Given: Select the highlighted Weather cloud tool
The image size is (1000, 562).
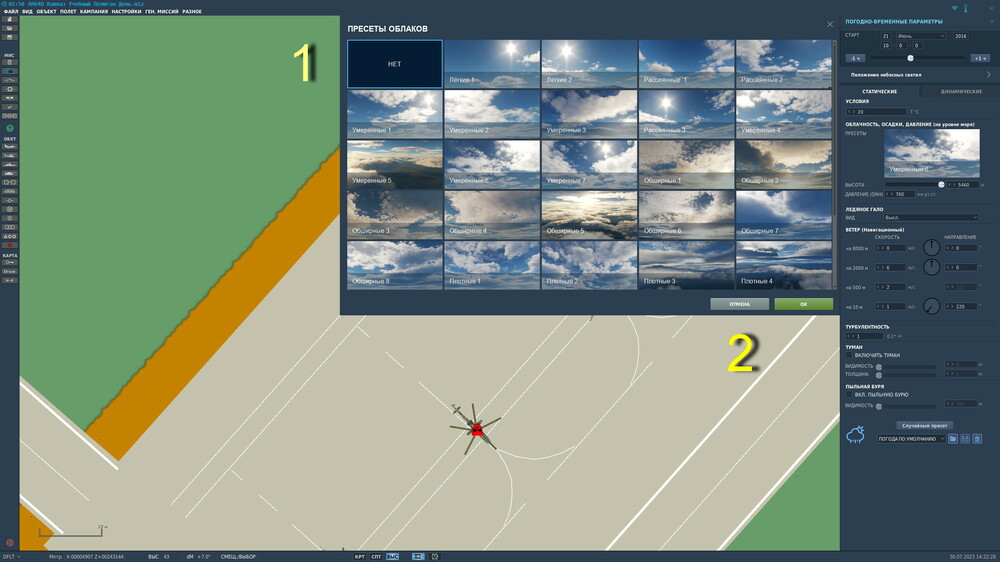Looking at the screenshot, I should tap(10, 71).
